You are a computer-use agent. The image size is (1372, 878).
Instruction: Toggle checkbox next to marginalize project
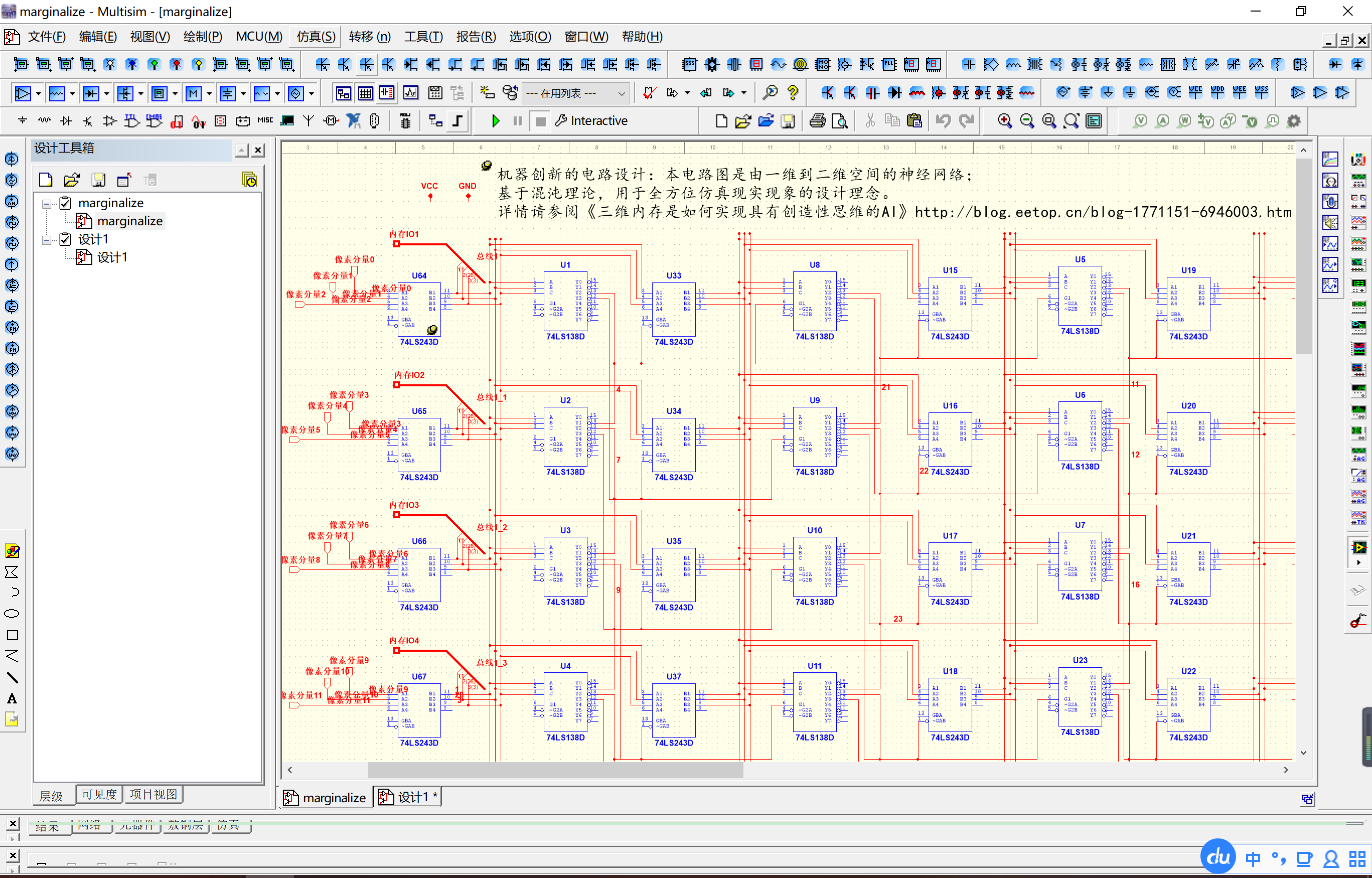(66, 203)
